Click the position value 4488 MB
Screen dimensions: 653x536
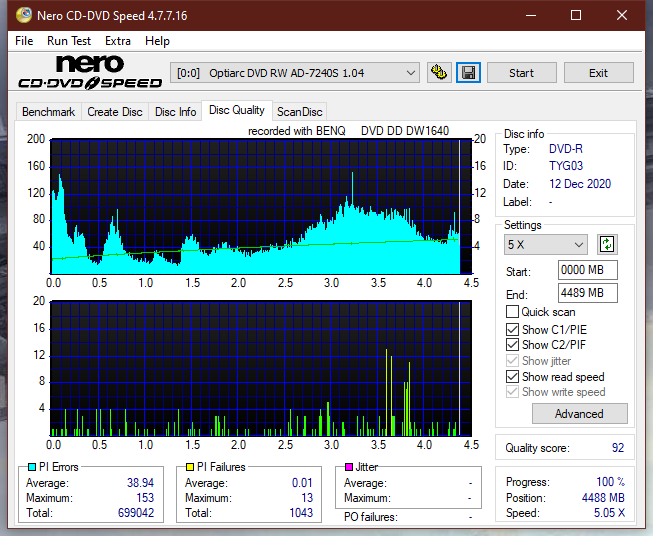(603, 498)
